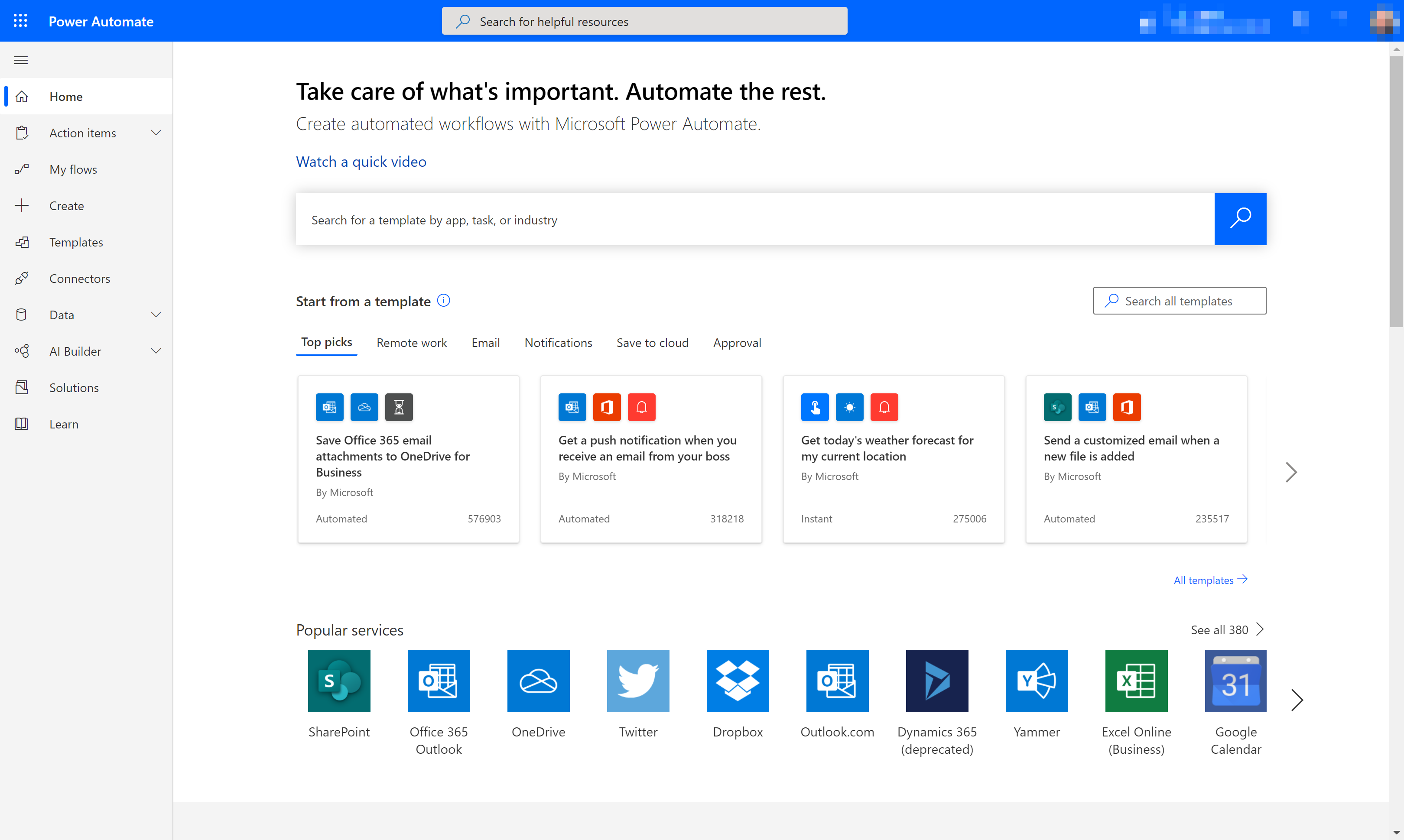Click the OneDrive service icon

coord(538,680)
